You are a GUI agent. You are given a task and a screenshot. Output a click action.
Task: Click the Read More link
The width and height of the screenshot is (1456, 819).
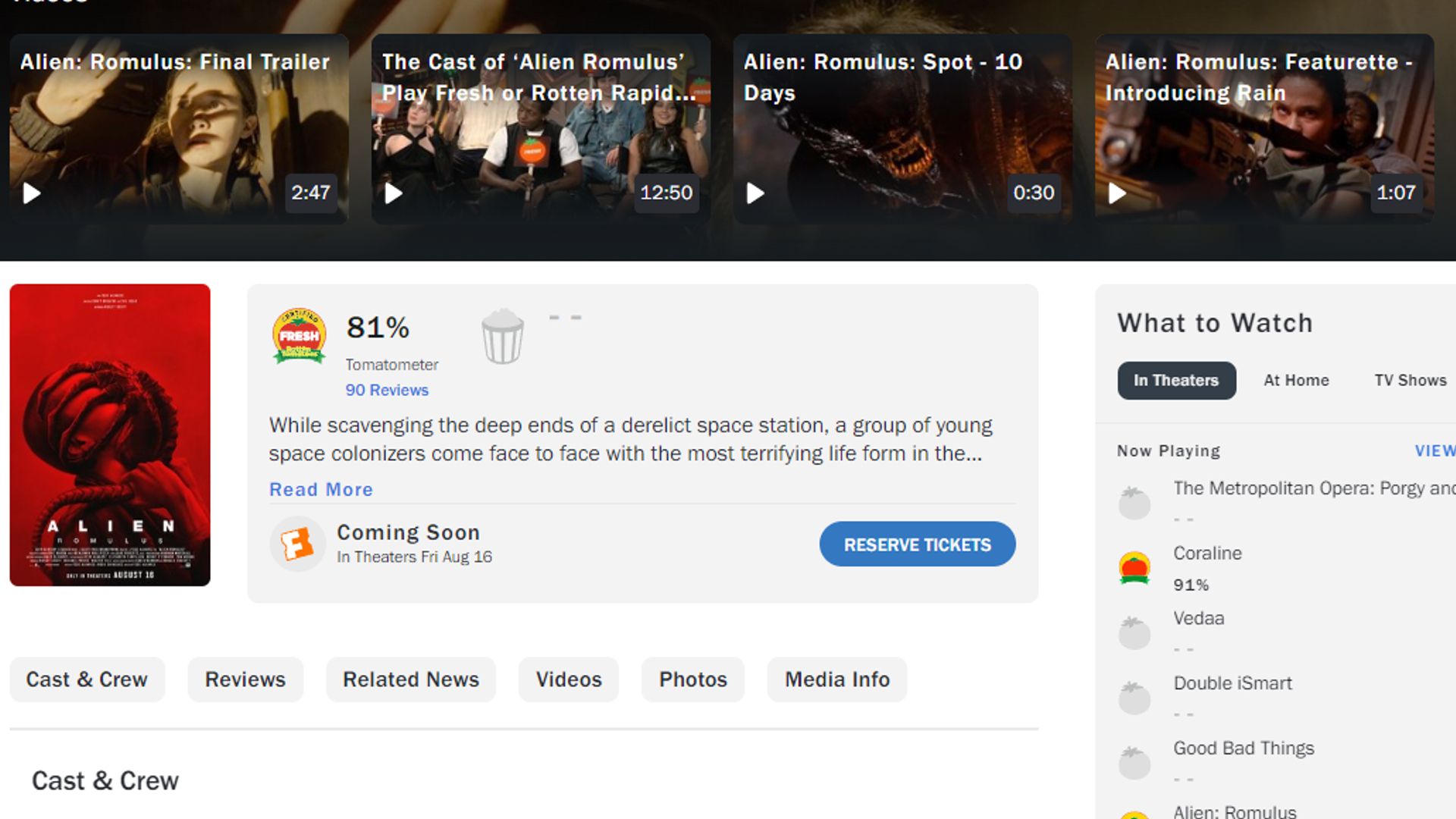click(x=320, y=489)
